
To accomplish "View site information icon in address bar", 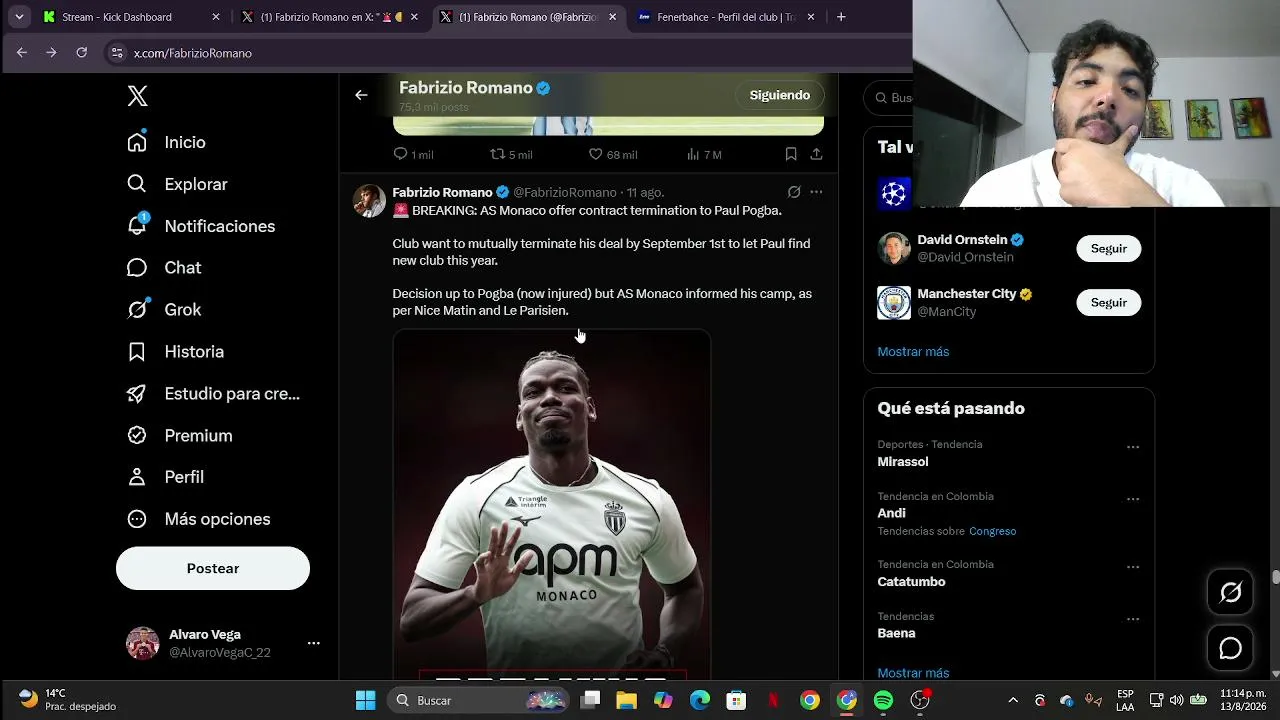I will [117, 53].
